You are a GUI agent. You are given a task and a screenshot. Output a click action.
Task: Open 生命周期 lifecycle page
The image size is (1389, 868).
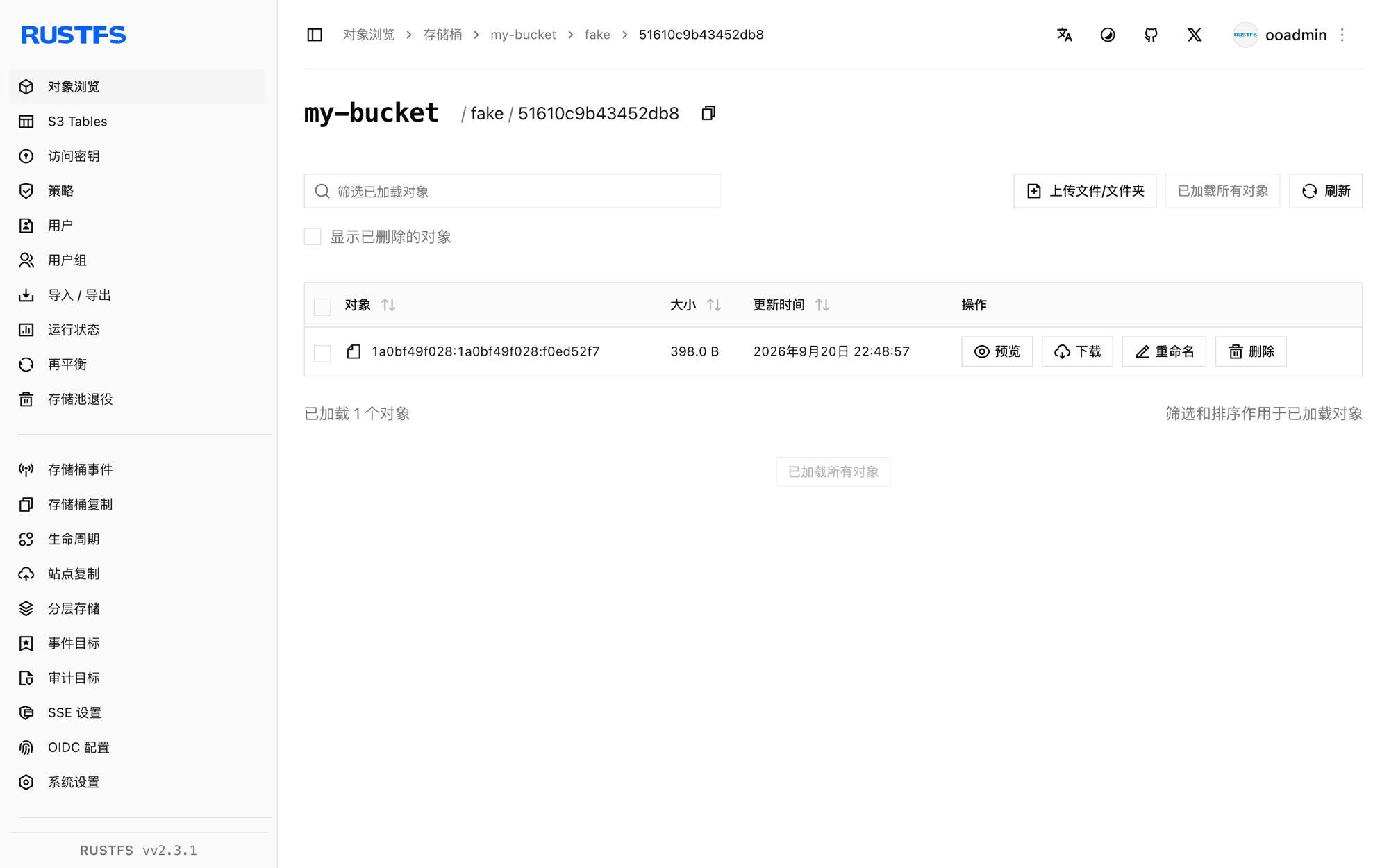[136, 540]
